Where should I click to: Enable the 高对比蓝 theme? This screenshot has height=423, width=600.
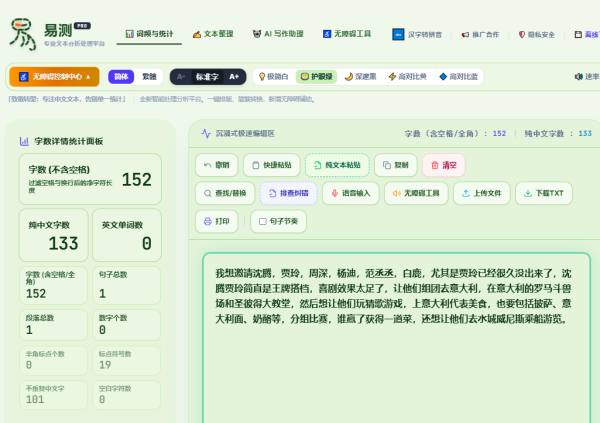click(x=458, y=77)
